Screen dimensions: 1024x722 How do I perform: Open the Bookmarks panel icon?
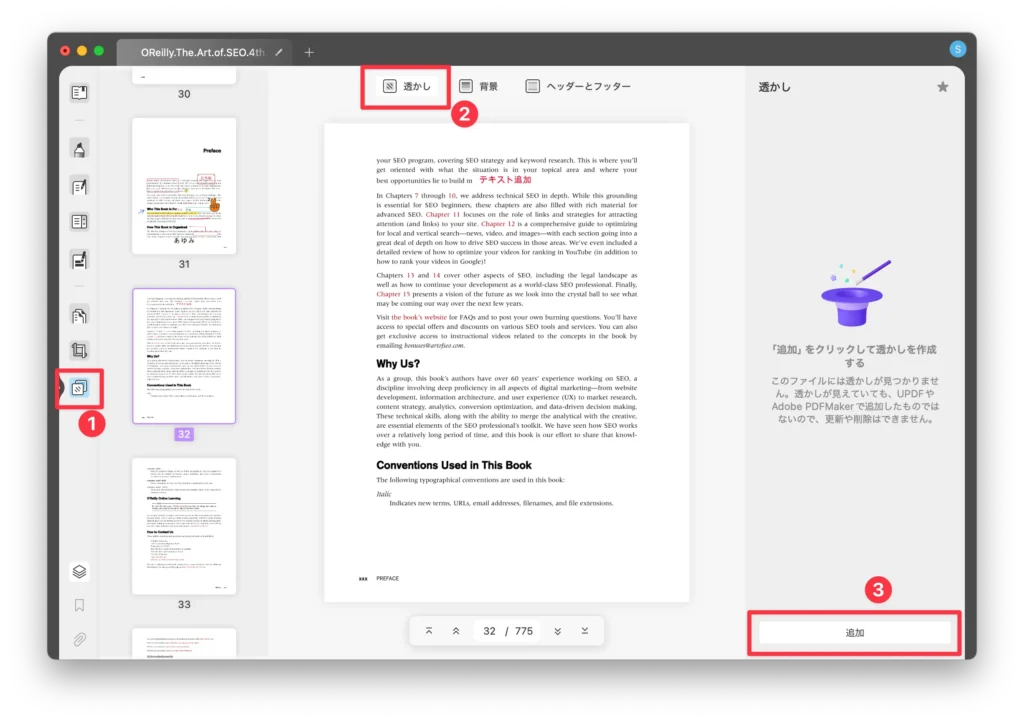[x=79, y=605]
